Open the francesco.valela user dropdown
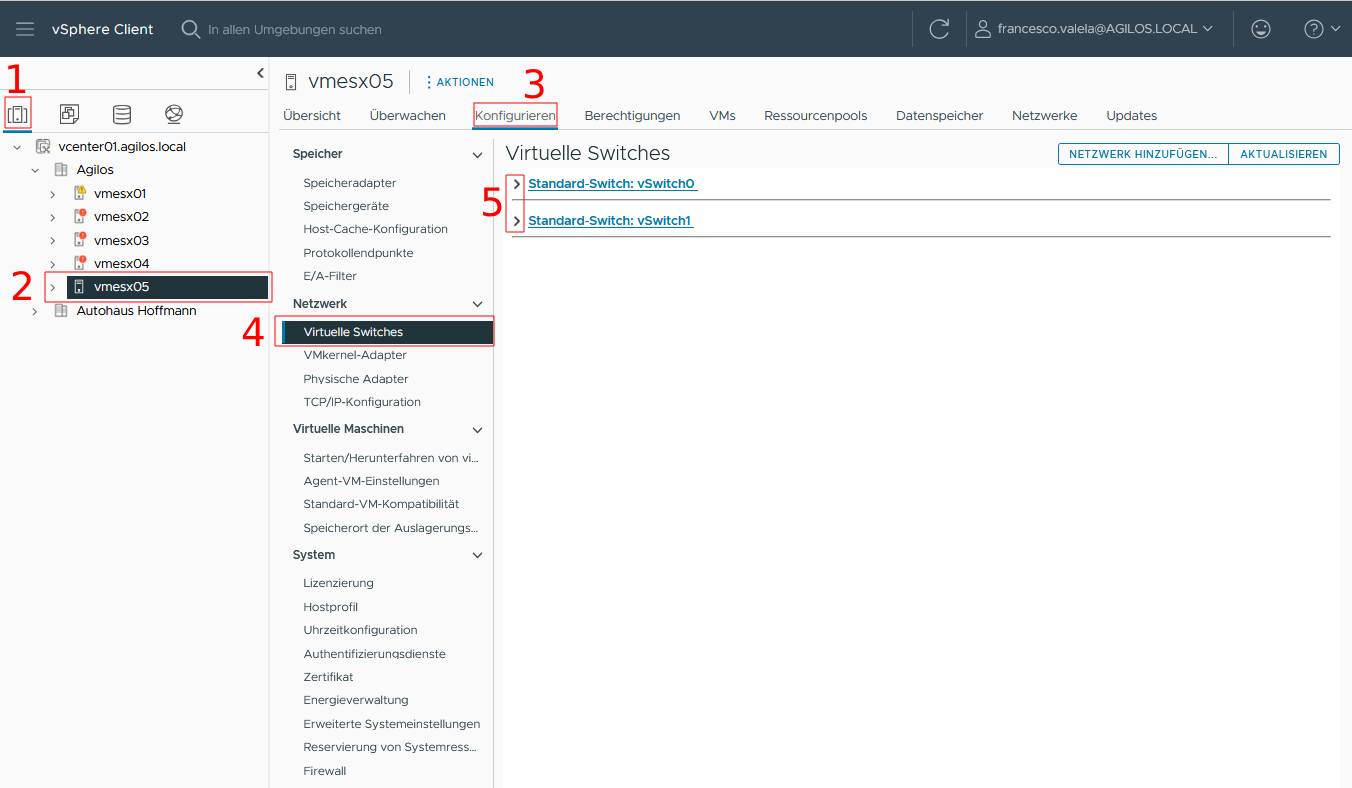Image resolution: width=1352 pixels, height=788 pixels. [1094, 29]
